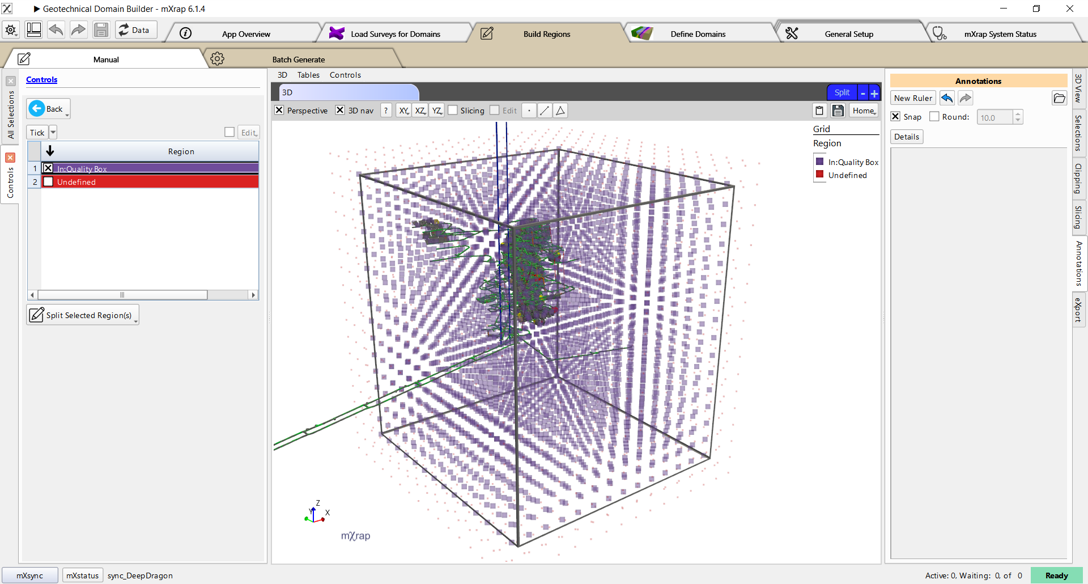Image resolution: width=1088 pixels, height=584 pixels.
Task: Click the clipboard copy icon in 3D toolbar
Action: [x=819, y=110]
